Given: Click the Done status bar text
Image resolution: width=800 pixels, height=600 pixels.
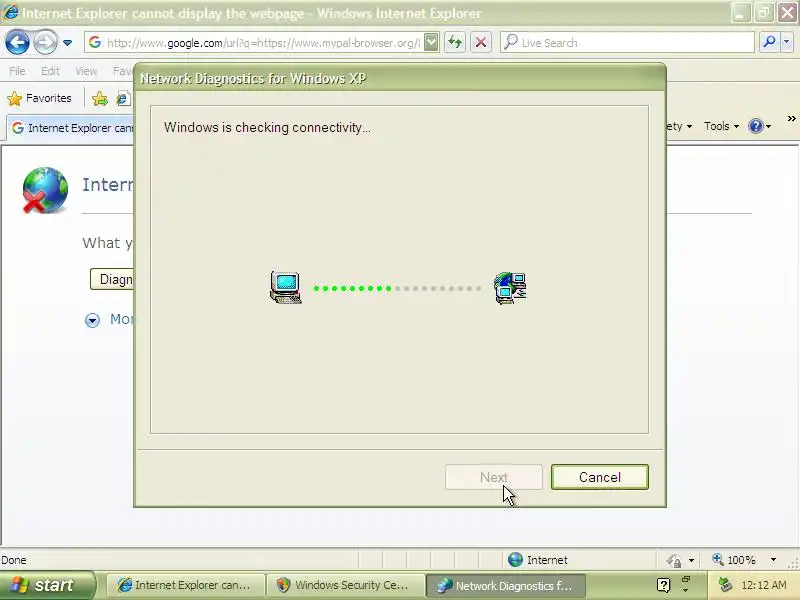Looking at the screenshot, I should [14, 560].
